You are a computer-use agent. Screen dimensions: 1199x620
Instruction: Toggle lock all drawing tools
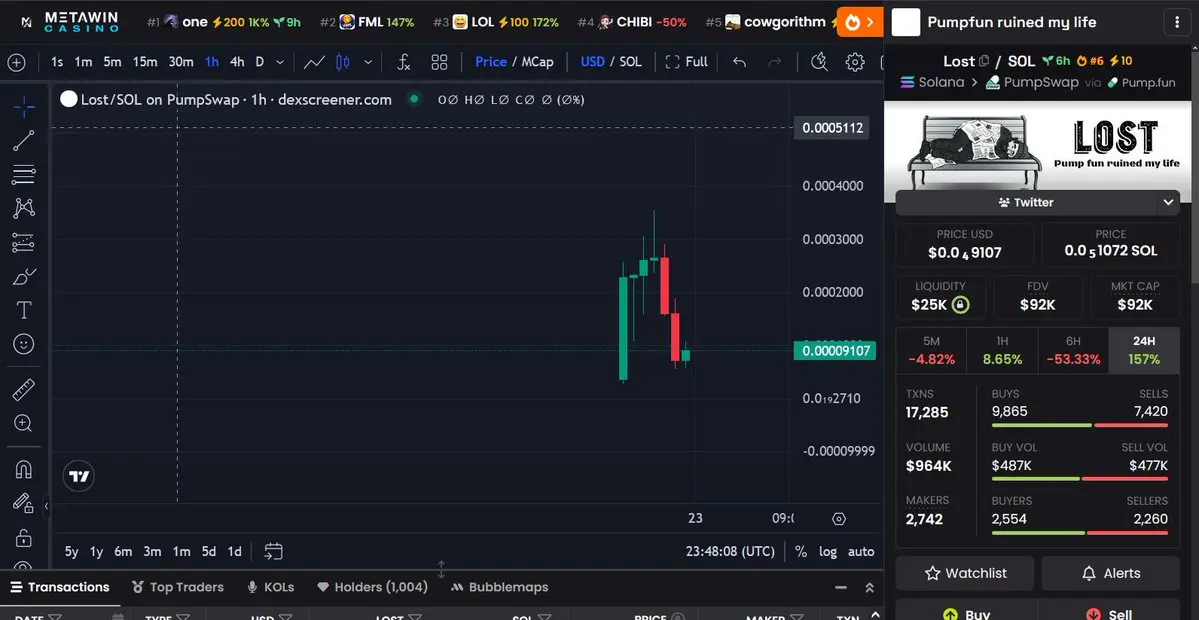coord(24,537)
